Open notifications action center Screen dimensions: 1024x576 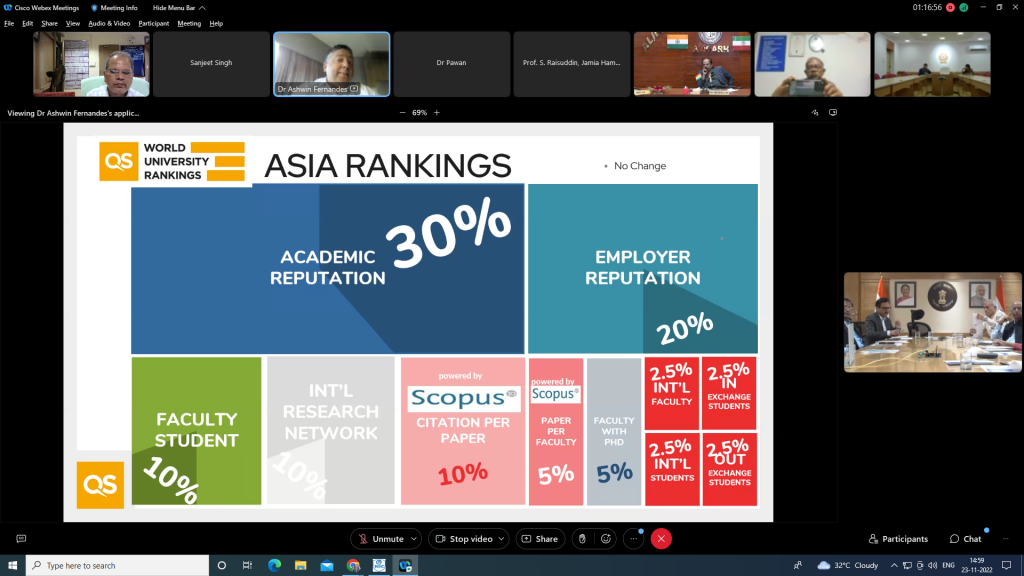[x=1007, y=566]
